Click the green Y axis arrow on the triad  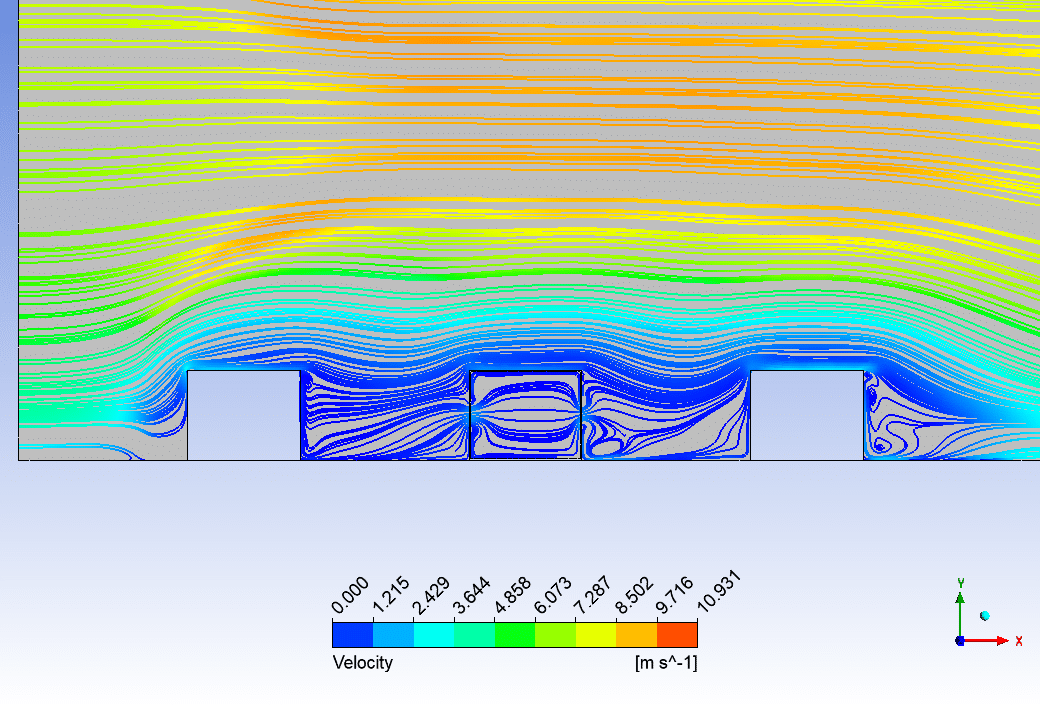click(960, 598)
